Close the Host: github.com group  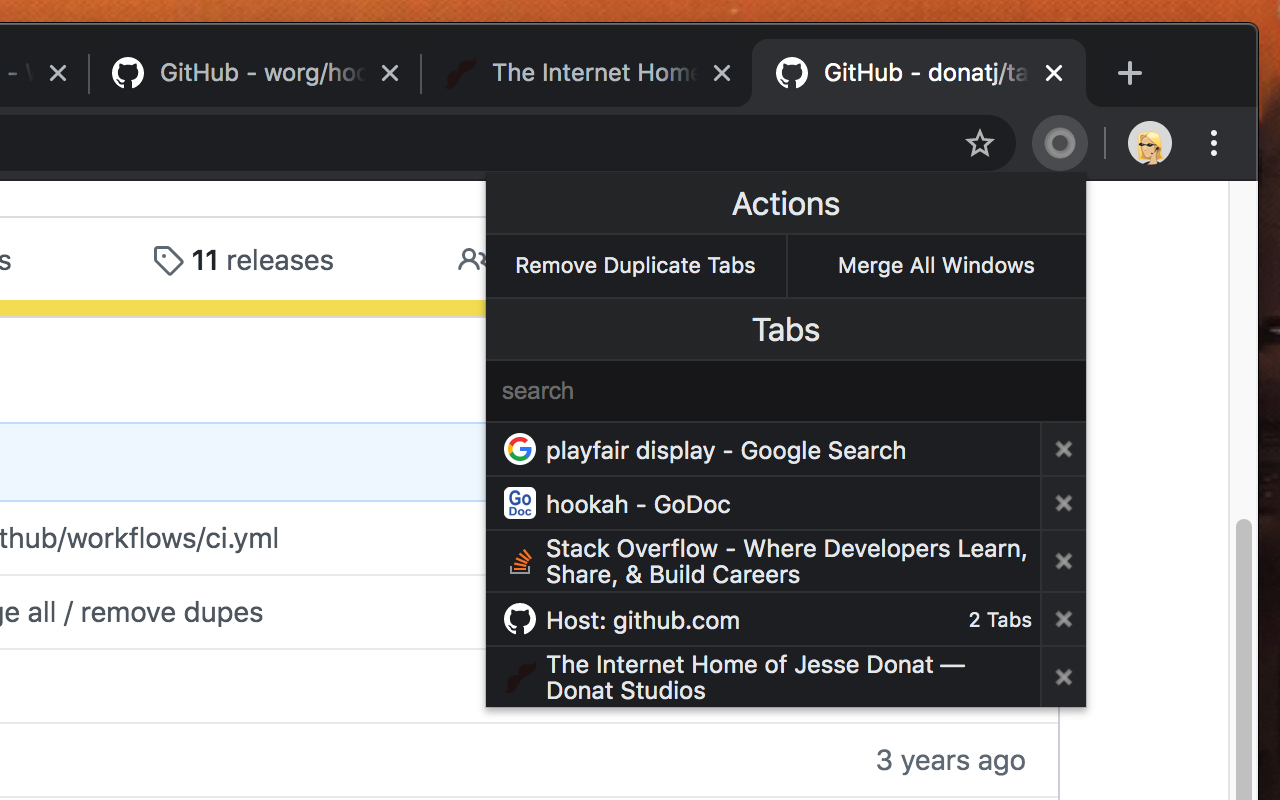click(x=1063, y=620)
